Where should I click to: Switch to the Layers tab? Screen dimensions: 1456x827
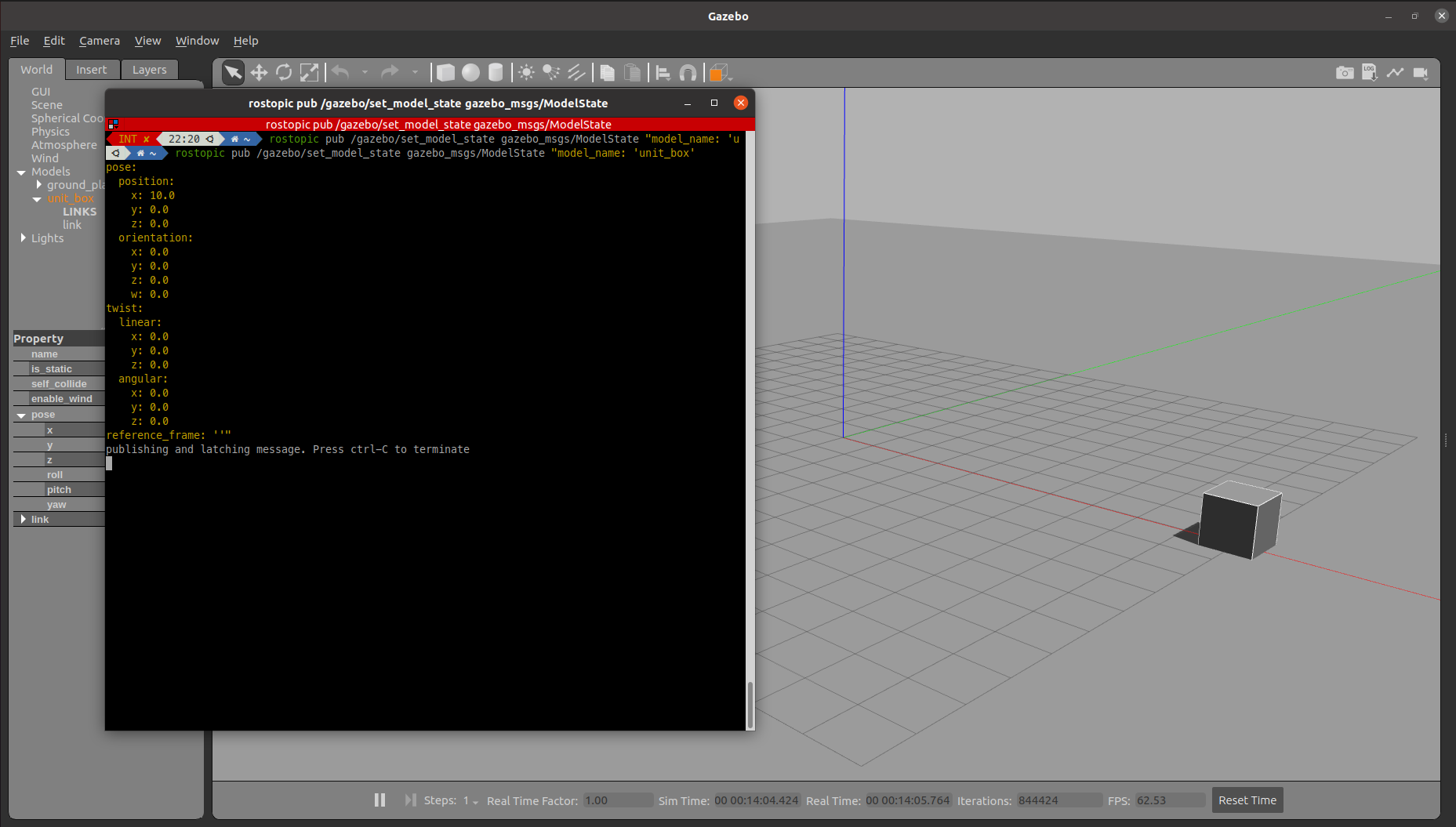[150, 70]
